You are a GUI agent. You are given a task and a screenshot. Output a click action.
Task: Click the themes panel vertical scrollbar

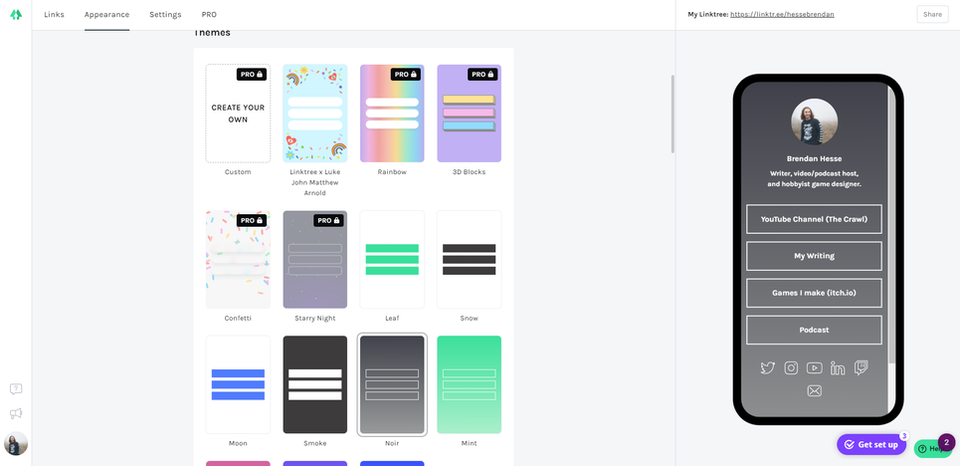(x=673, y=114)
